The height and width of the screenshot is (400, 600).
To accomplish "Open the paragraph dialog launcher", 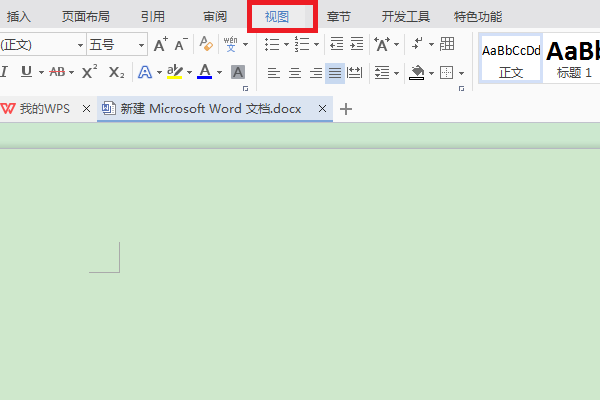I will [461, 89].
